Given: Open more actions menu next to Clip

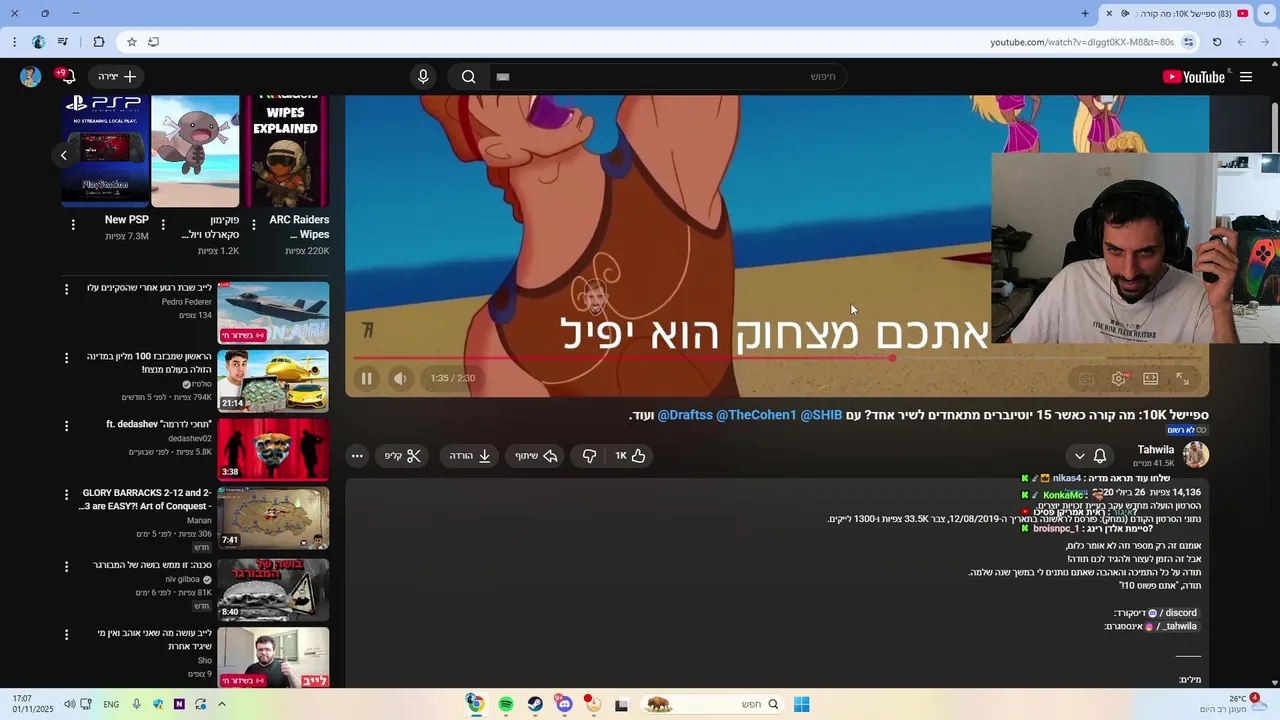Looking at the screenshot, I should tap(357, 456).
